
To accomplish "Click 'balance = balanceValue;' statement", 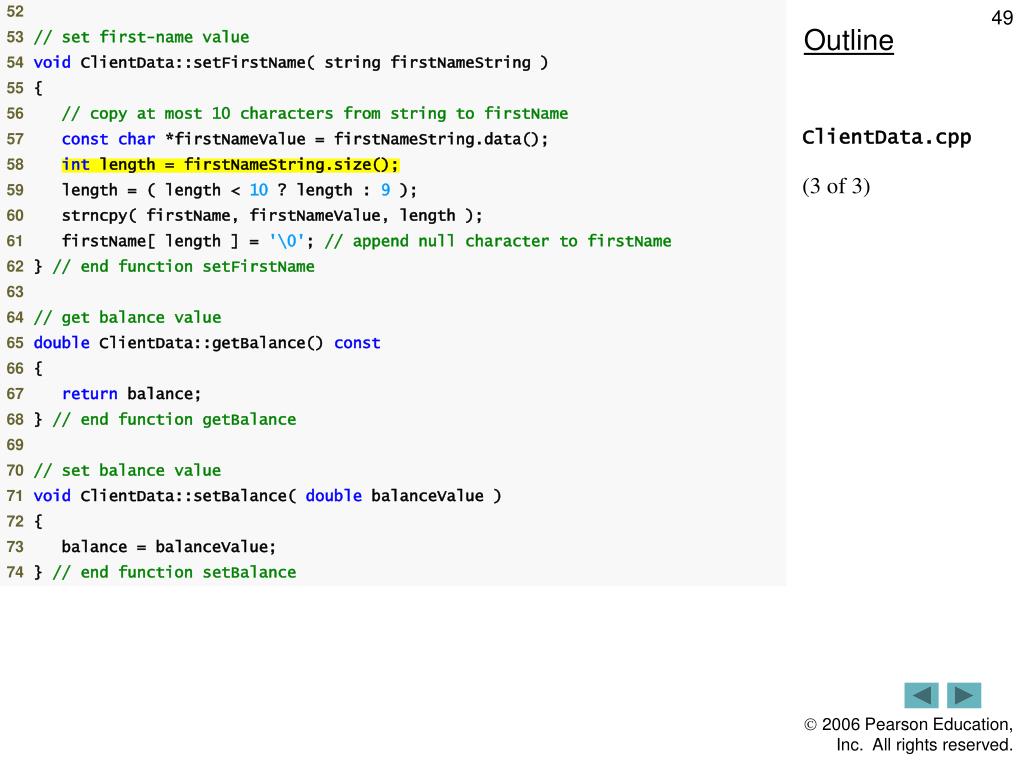I will [x=168, y=547].
